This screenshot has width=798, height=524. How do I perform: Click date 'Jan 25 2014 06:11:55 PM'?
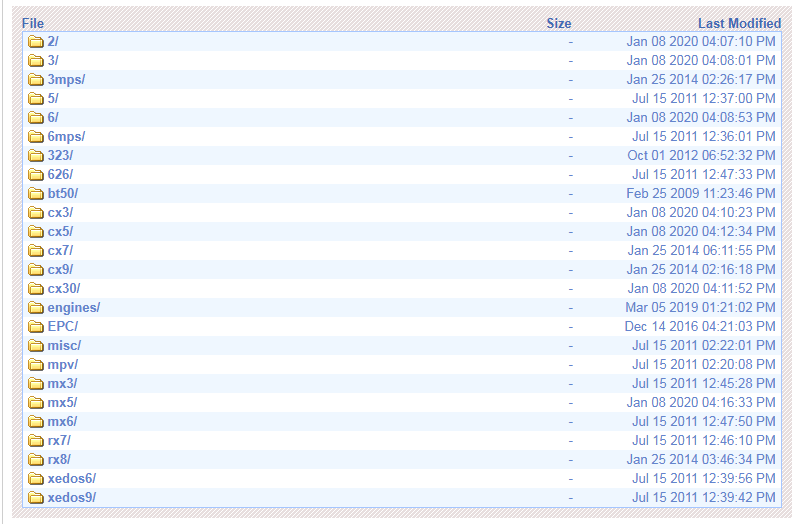[x=701, y=251]
